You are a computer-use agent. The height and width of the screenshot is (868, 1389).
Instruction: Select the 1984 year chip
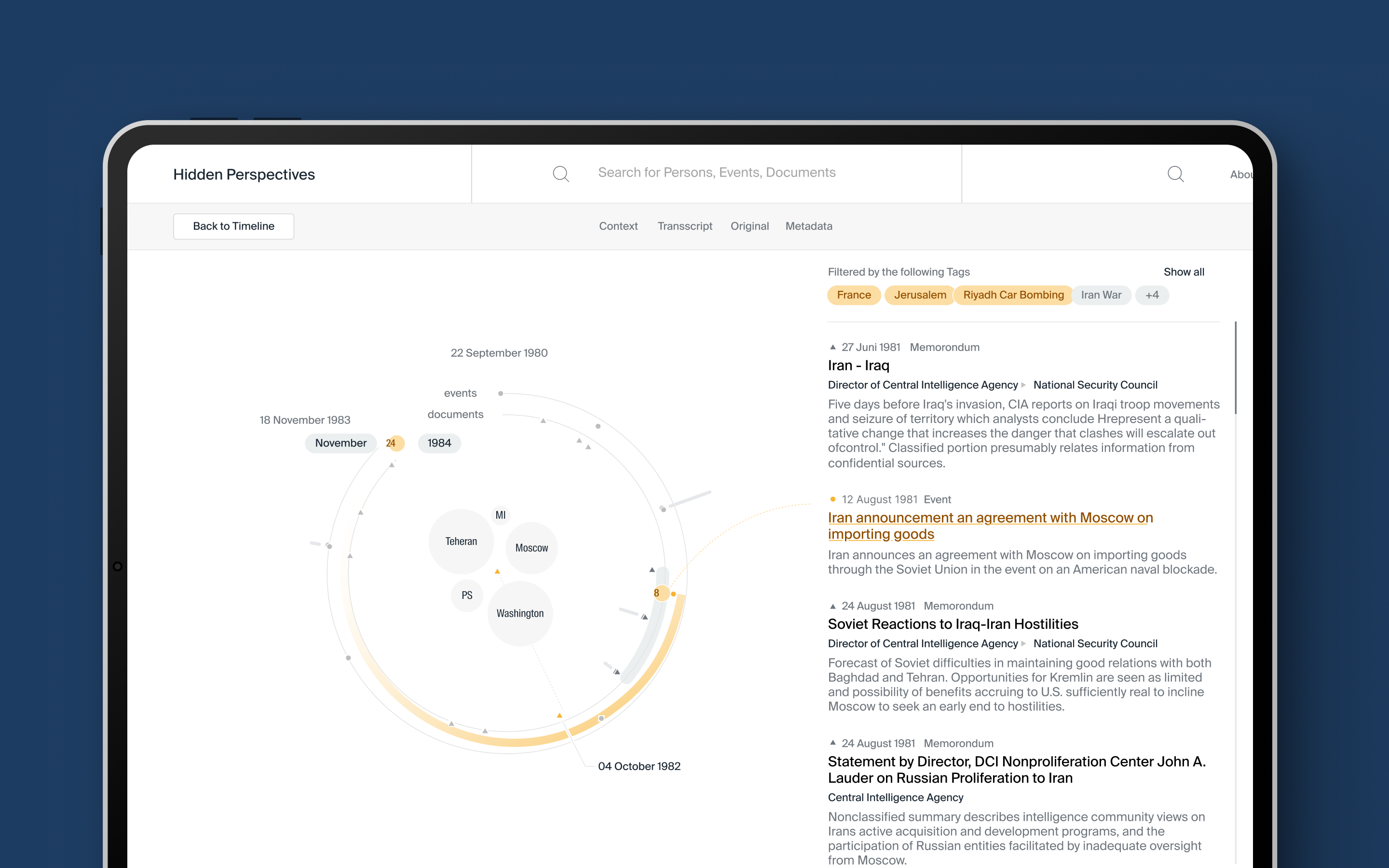pyautogui.click(x=439, y=443)
